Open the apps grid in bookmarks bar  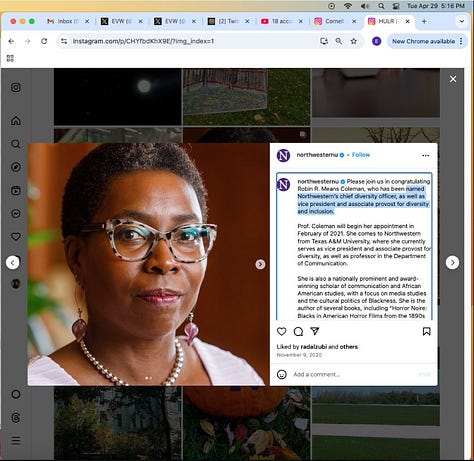click(x=10, y=58)
